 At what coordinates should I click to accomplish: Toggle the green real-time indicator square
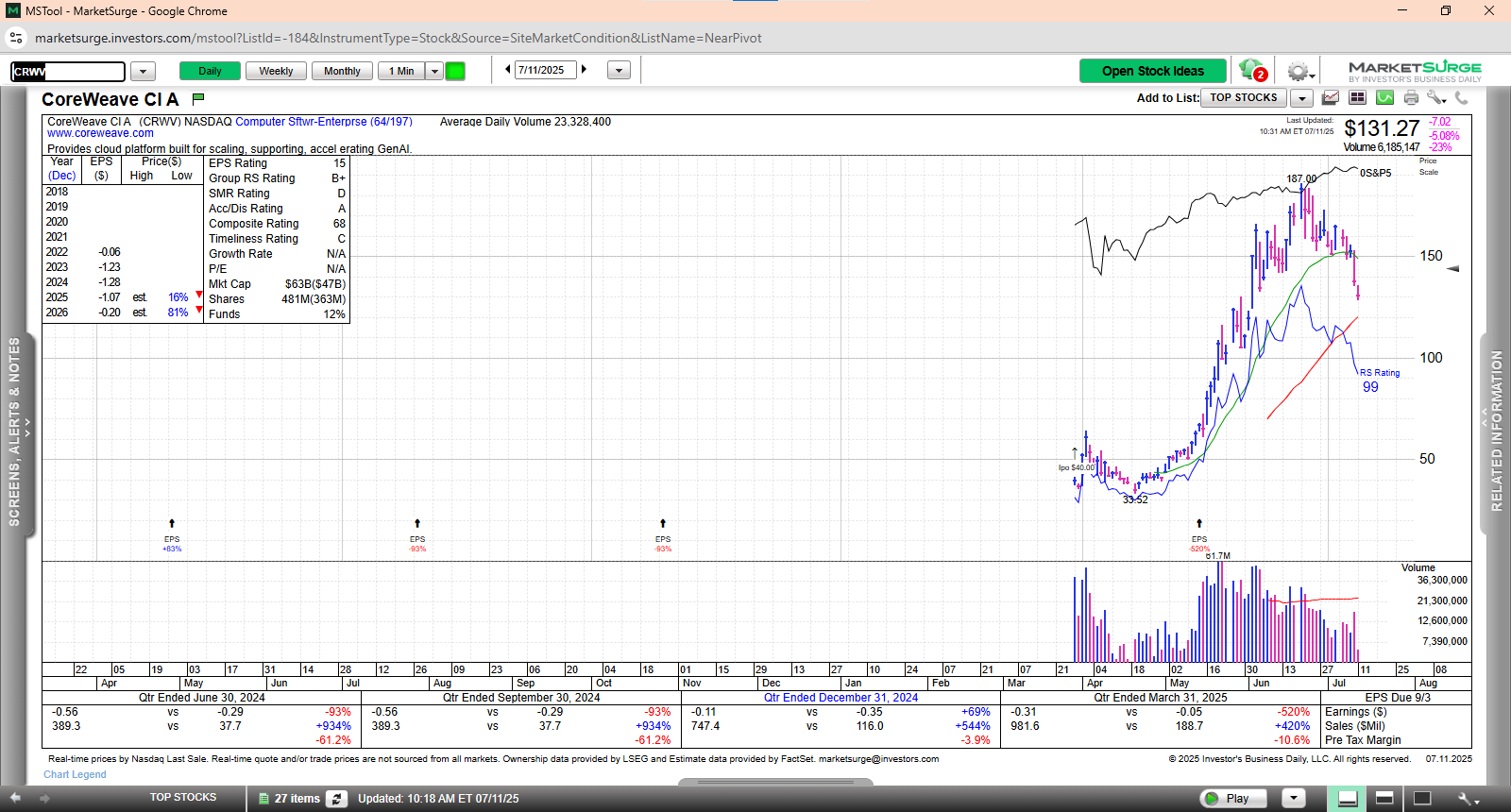[455, 71]
